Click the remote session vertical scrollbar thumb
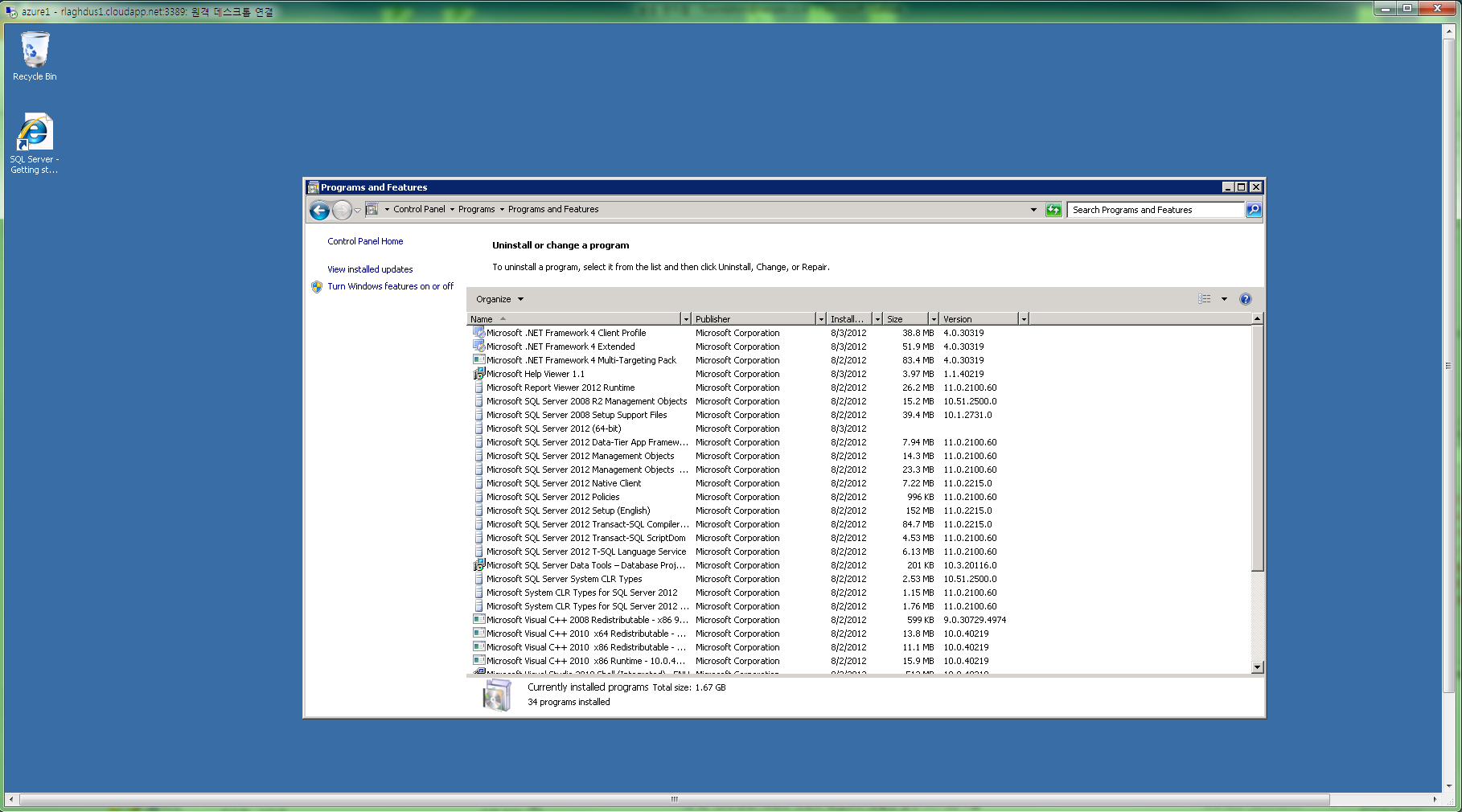 1449,366
